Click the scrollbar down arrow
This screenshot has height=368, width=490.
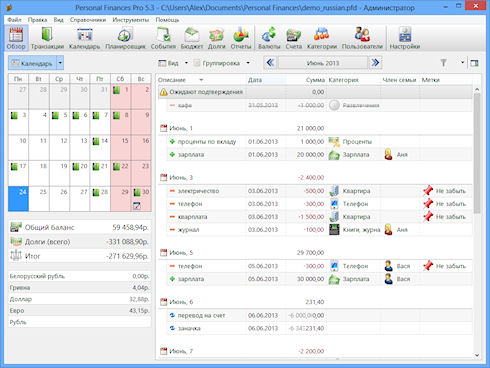[477, 355]
